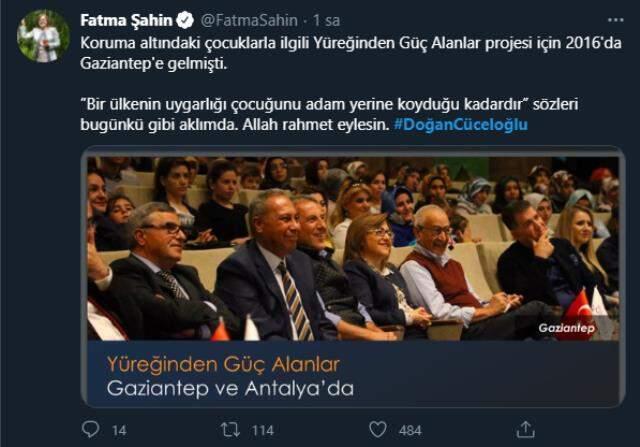The image size is (640, 447).
Task: Click the Gaziantep watermark on the photo
Action: coord(567,328)
